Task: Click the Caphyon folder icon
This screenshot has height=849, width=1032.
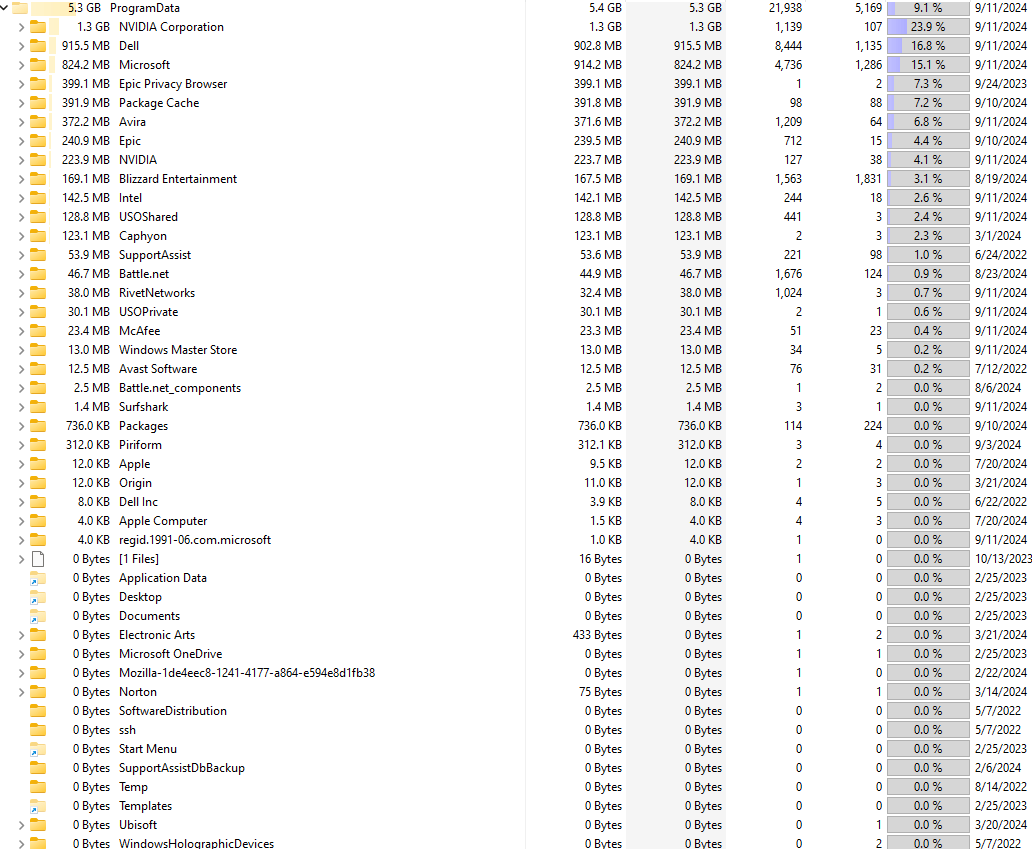Action: [38, 236]
